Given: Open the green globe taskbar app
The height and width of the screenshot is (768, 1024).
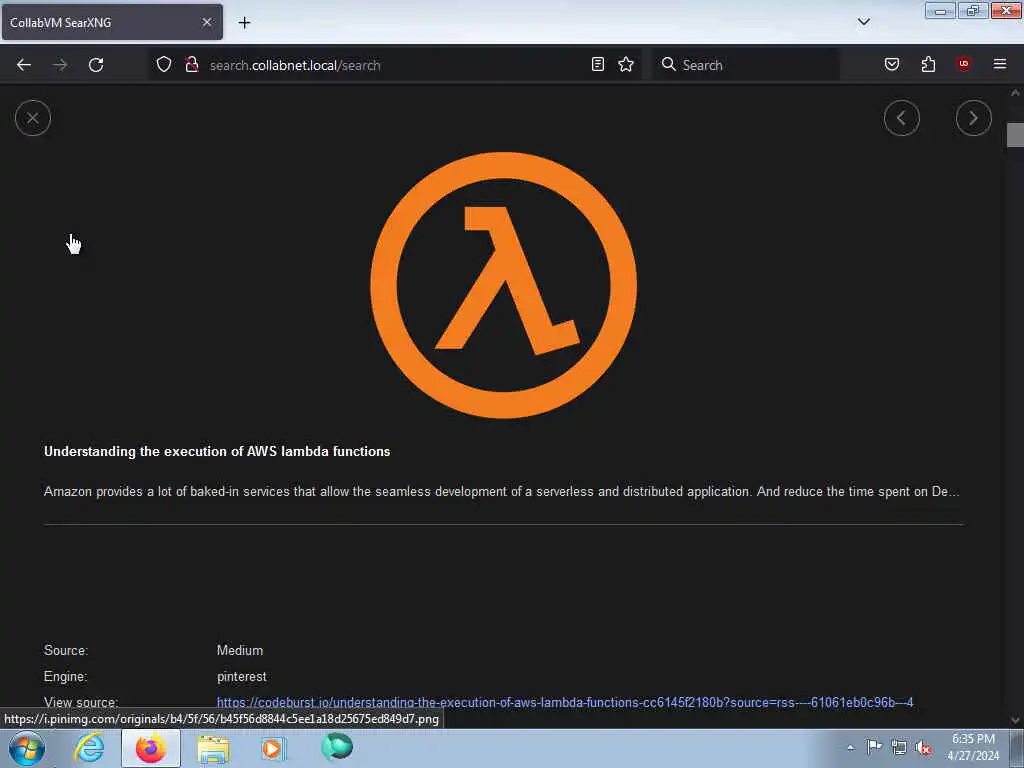Looking at the screenshot, I should pos(337,747).
